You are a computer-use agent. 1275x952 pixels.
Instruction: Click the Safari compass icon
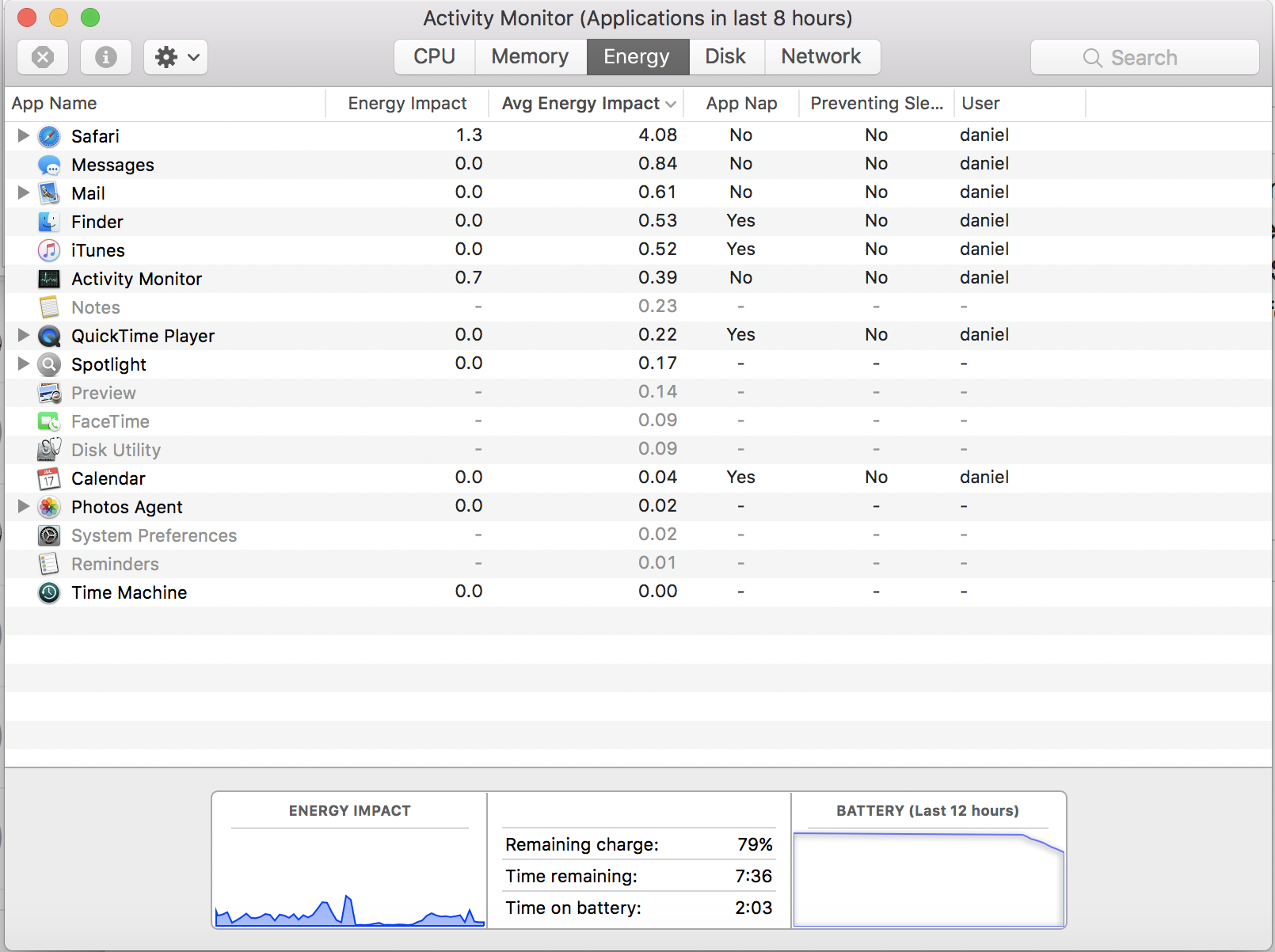click(49, 136)
